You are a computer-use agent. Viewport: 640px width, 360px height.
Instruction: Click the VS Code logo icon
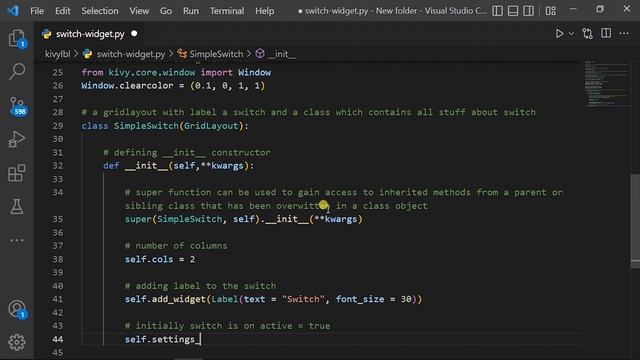pos(13,10)
